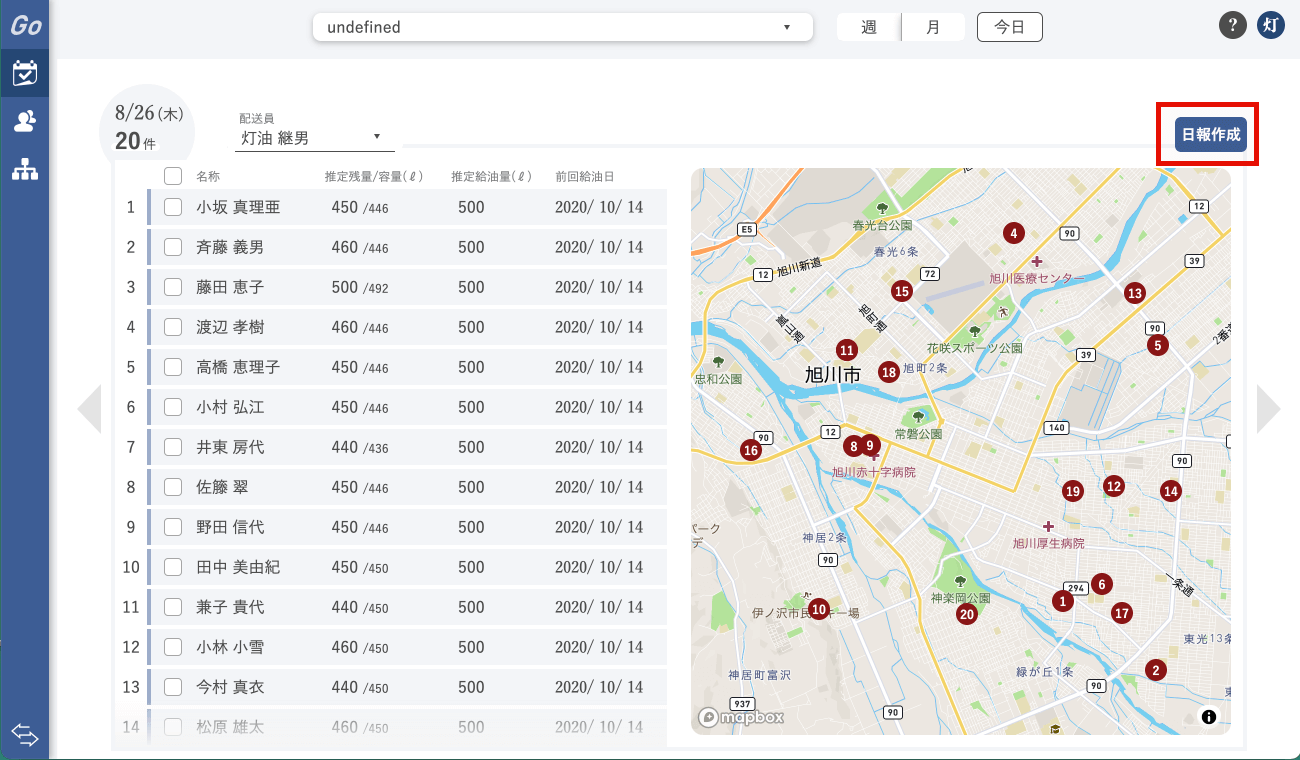Check the box for 小林 小雪
Image resolution: width=1300 pixels, height=760 pixels.
pyautogui.click(x=173, y=647)
